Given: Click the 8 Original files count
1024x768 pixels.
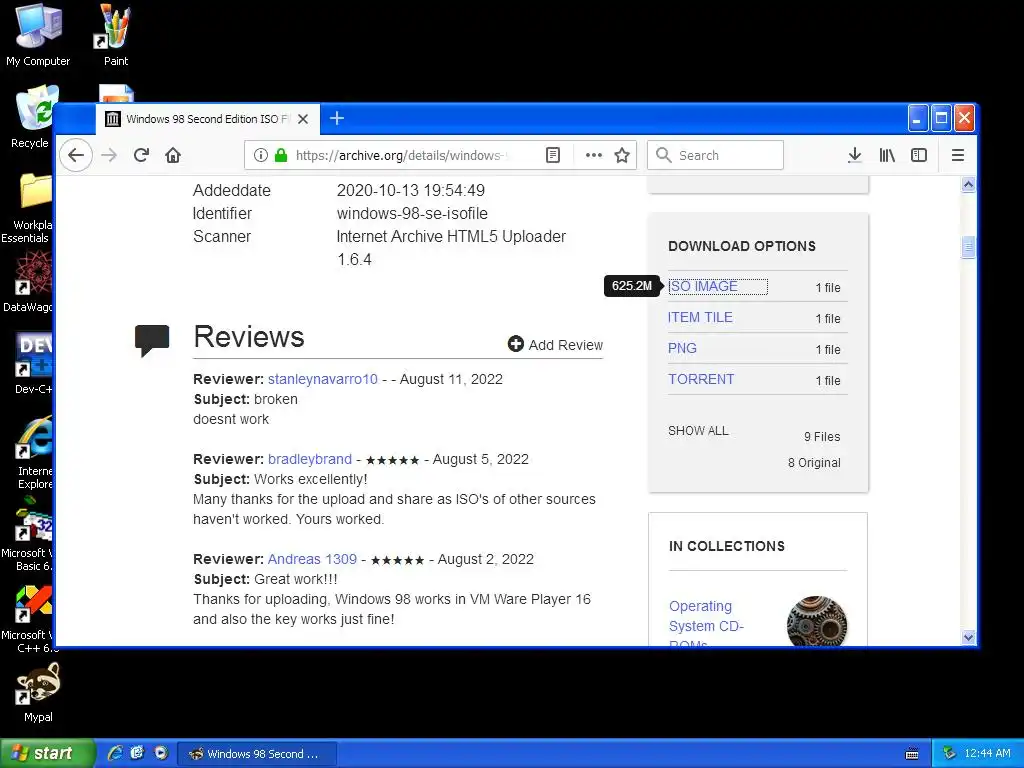Looking at the screenshot, I should 814,463.
